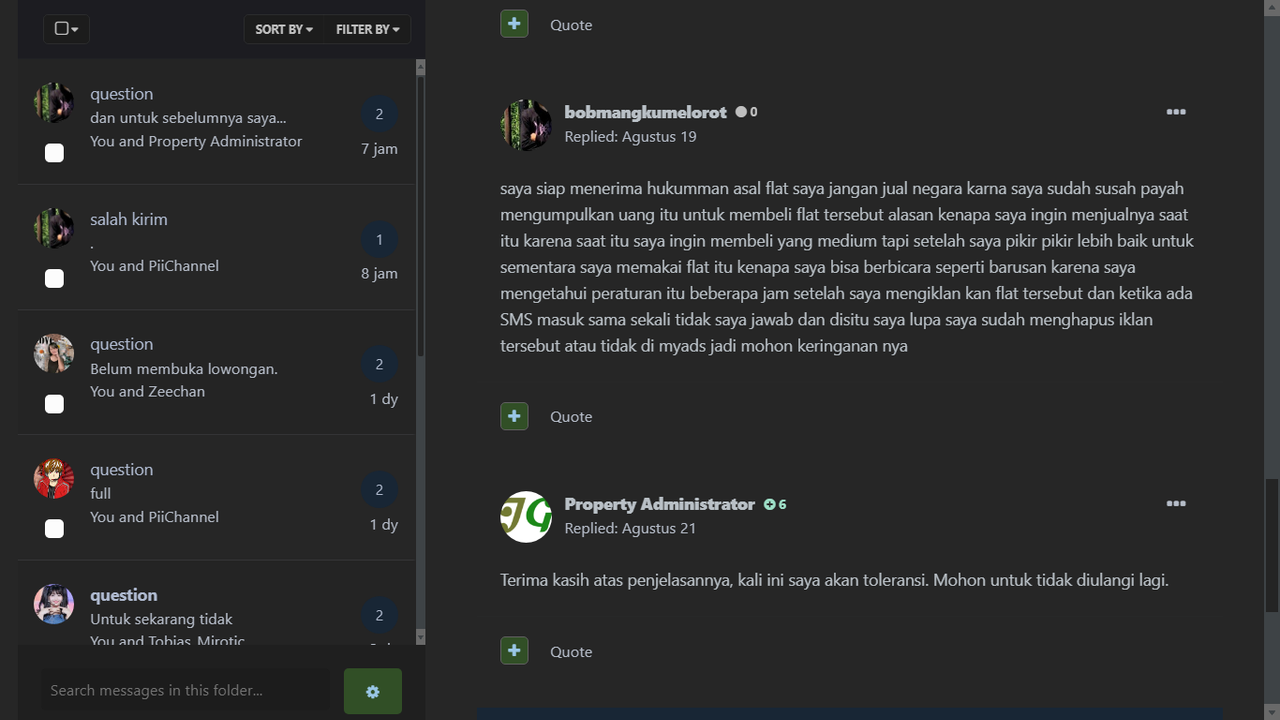Open the question titled above the "full" preview
Image resolution: width=1280 pixels, height=720 pixels.
pyautogui.click(x=121, y=470)
